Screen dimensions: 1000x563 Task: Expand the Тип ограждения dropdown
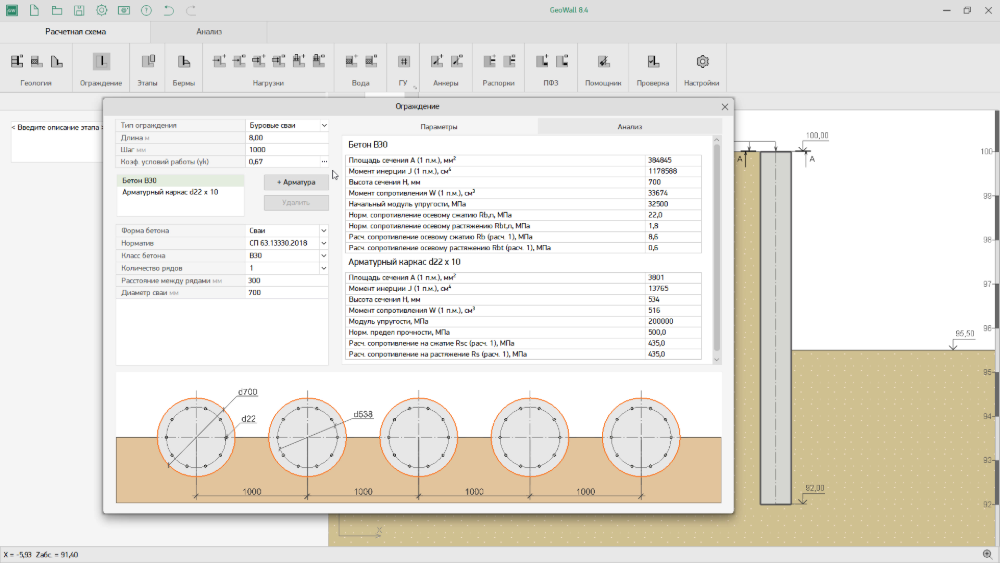pos(324,126)
